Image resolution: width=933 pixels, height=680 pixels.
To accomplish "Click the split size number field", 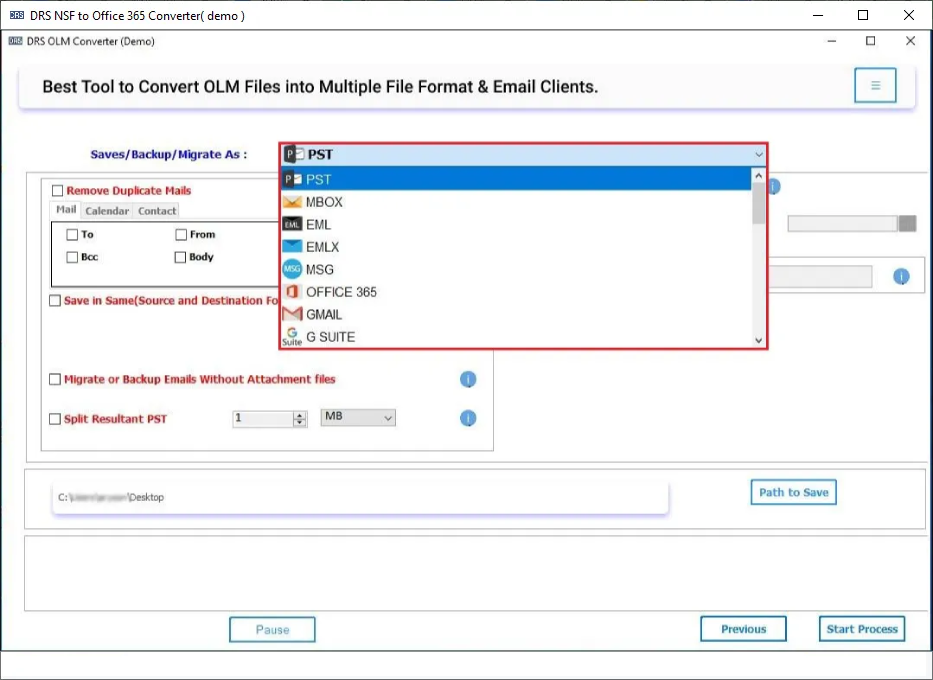I will point(263,418).
